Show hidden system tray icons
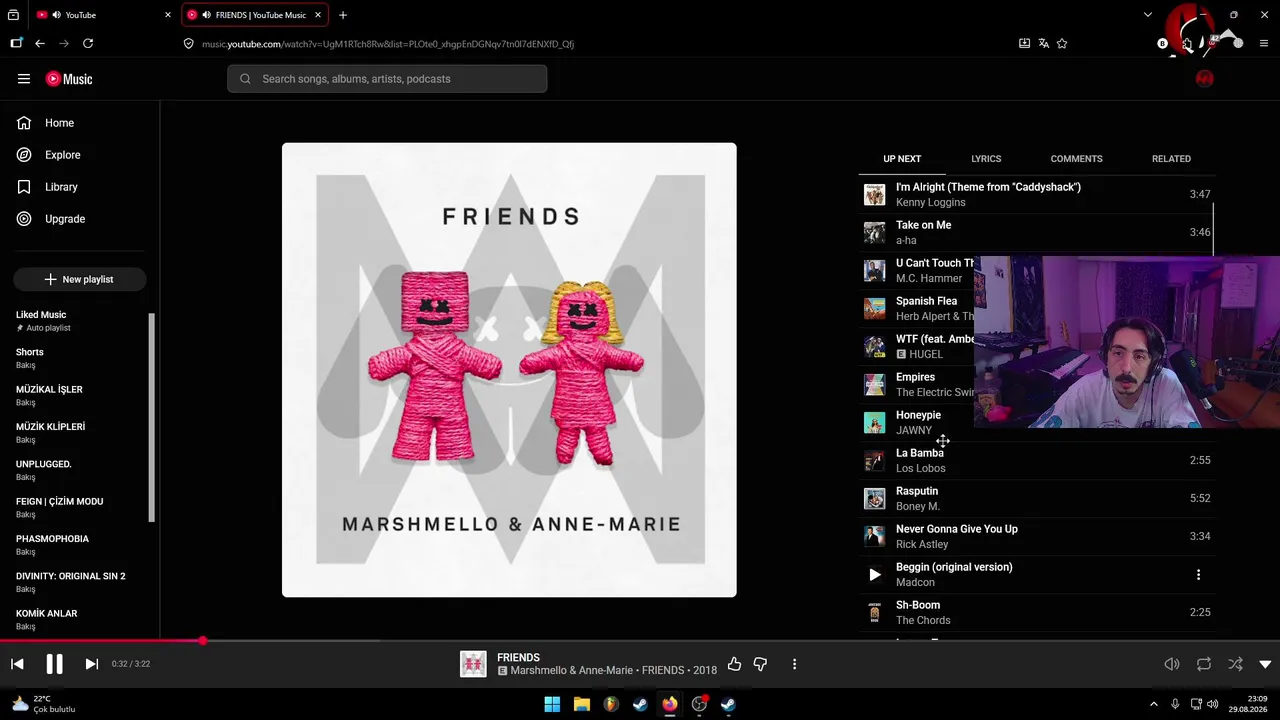Viewport: 1280px width, 720px height. tap(1153, 704)
